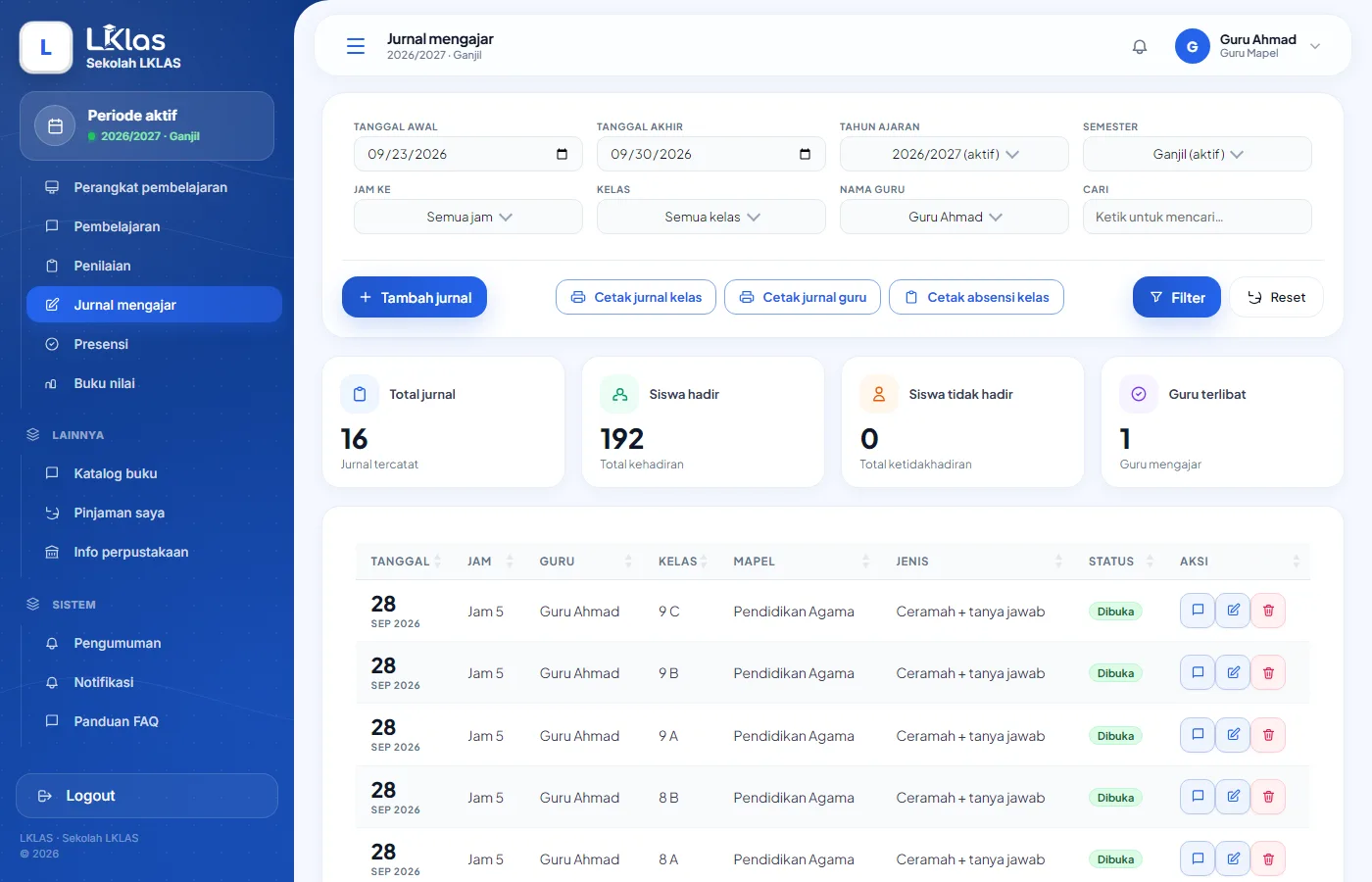Screen dimensions: 1372x882
Task: Click the Siswa hadir people icon
Action: tap(619, 394)
